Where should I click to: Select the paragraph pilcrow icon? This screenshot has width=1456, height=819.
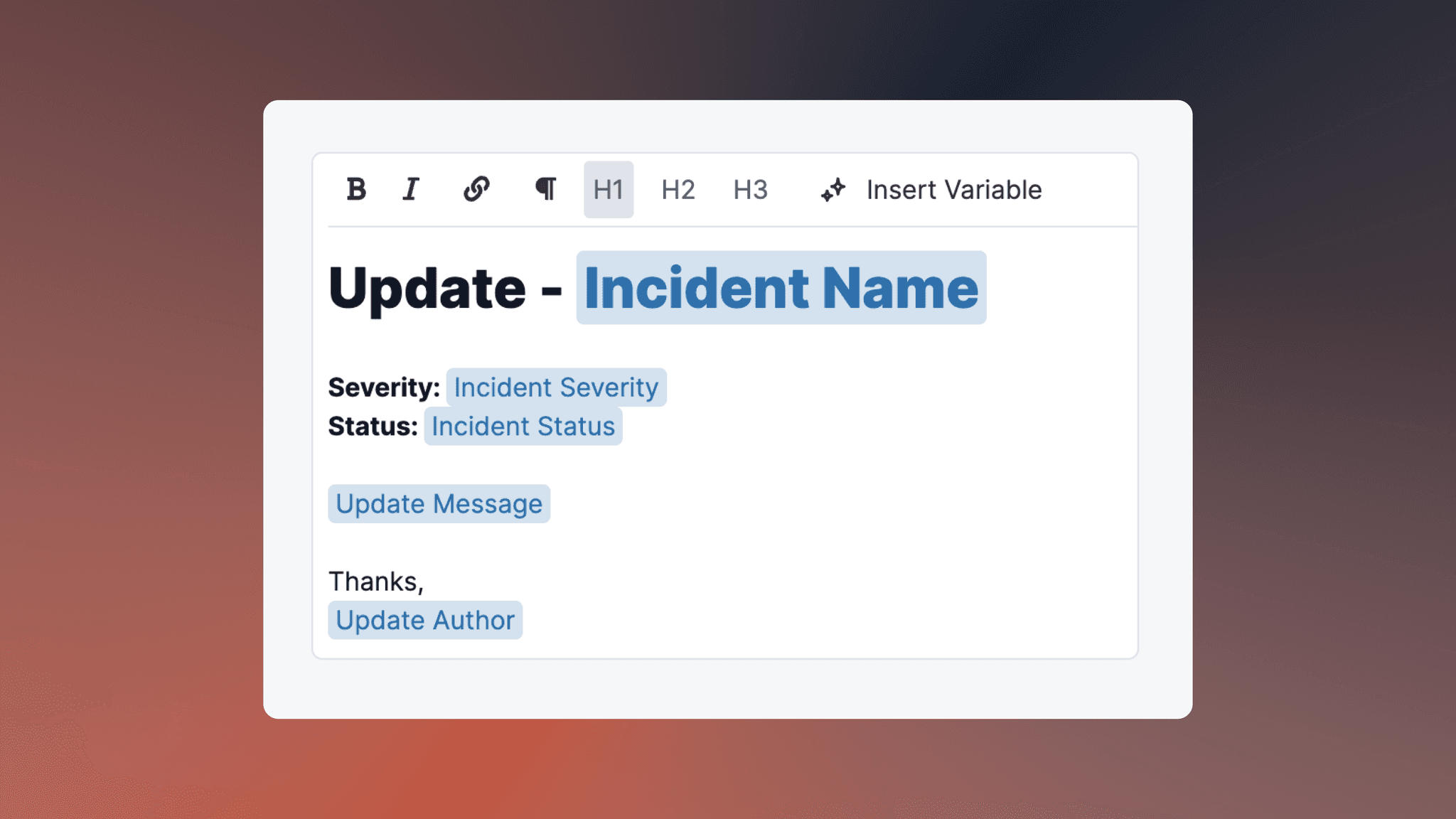[545, 189]
